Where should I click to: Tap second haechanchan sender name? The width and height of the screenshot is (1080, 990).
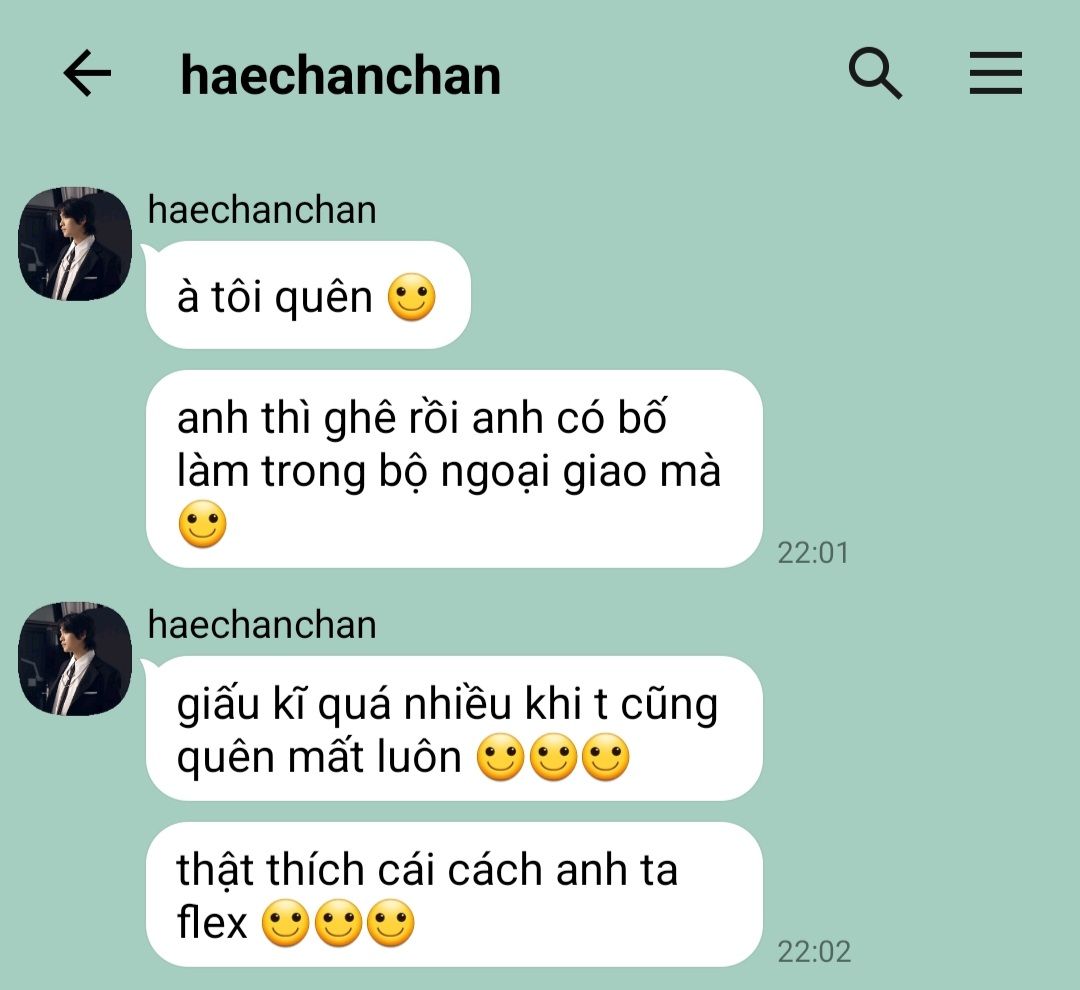(x=262, y=625)
